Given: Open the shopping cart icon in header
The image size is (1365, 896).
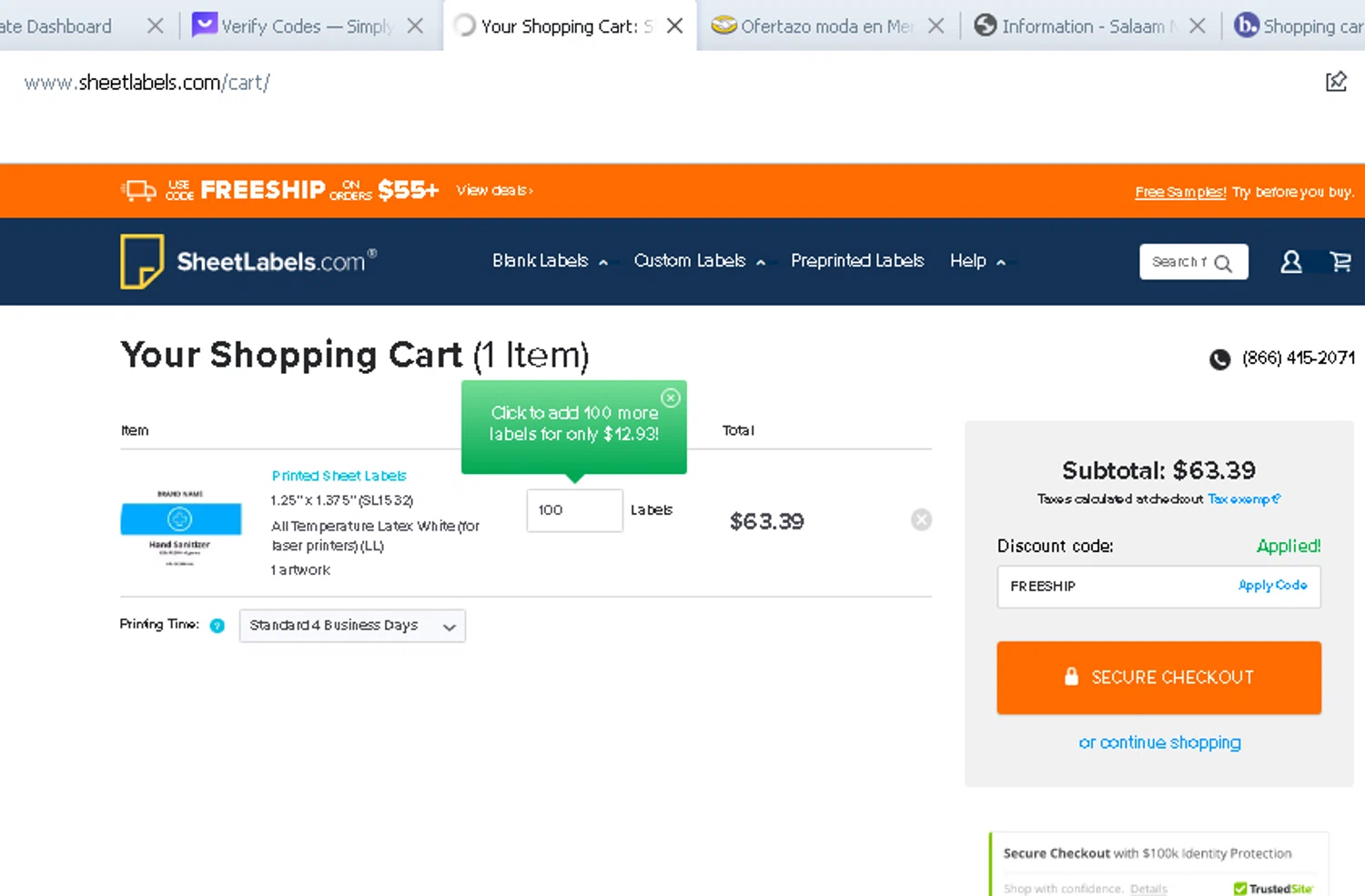Looking at the screenshot, I should pos(1340,262).
